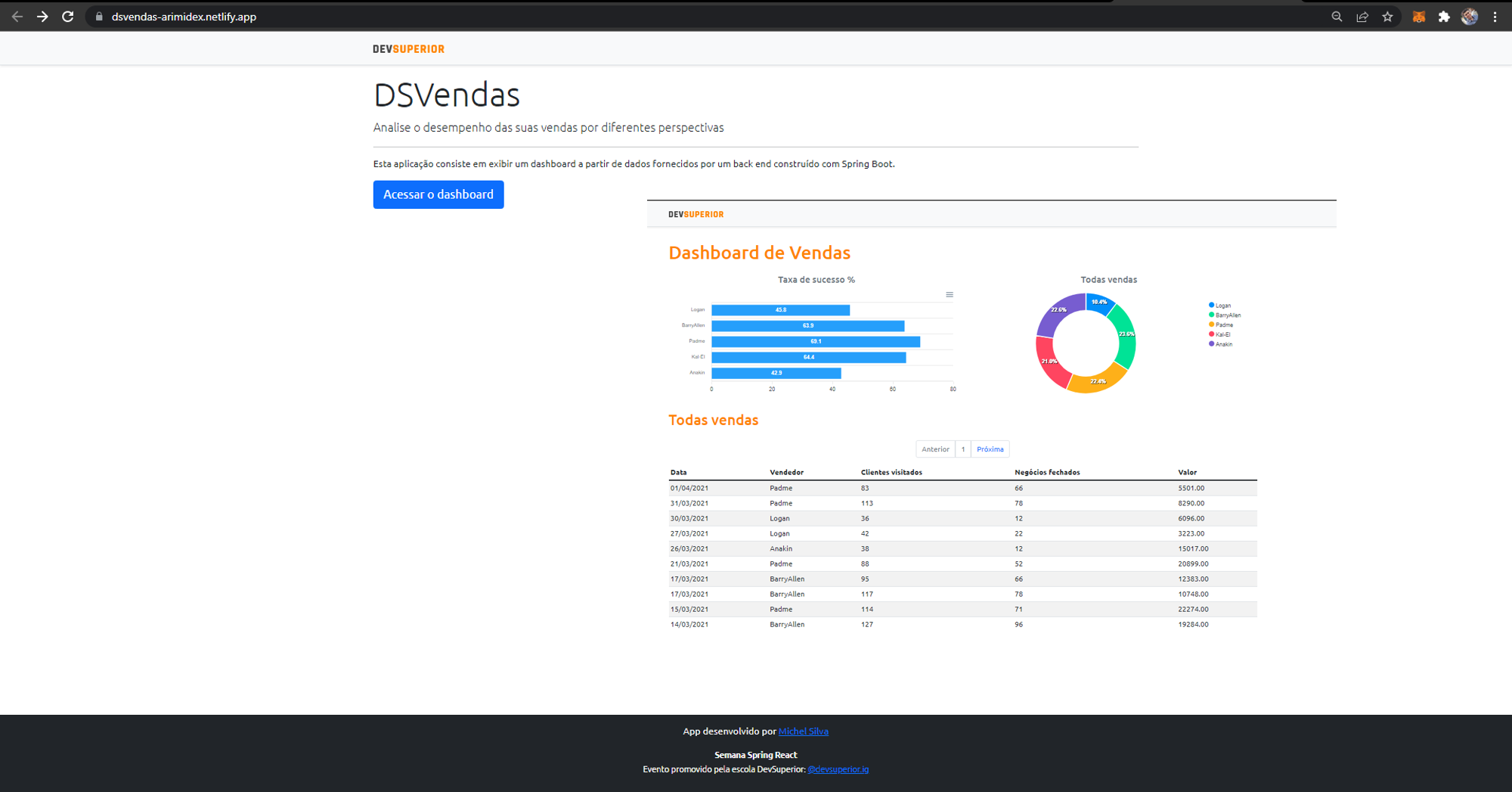Screen dimensions: 1512x792
Task: Toggle the Anakin legend entry
Action: (x=1222, y=344)
